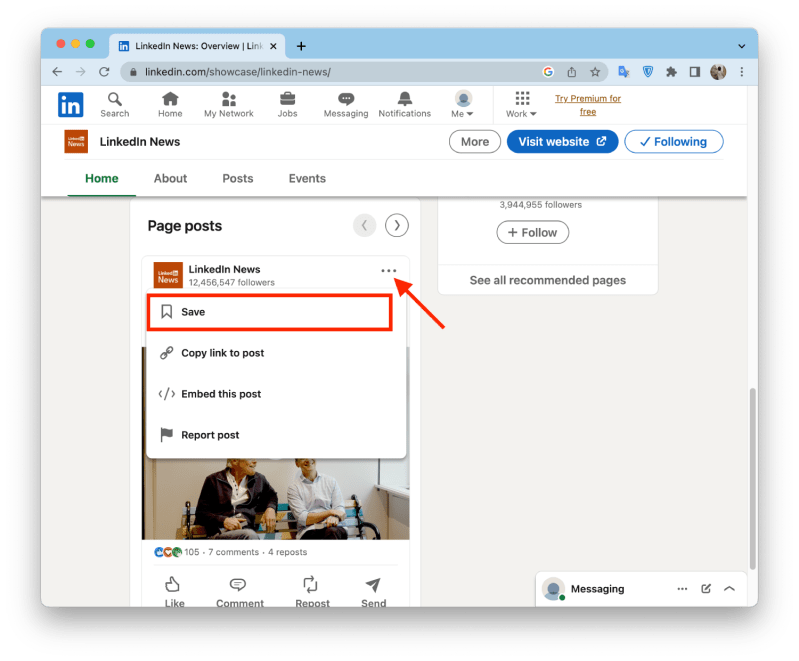
Task: Select the Home page tab
Action: [x=101, y=178]
